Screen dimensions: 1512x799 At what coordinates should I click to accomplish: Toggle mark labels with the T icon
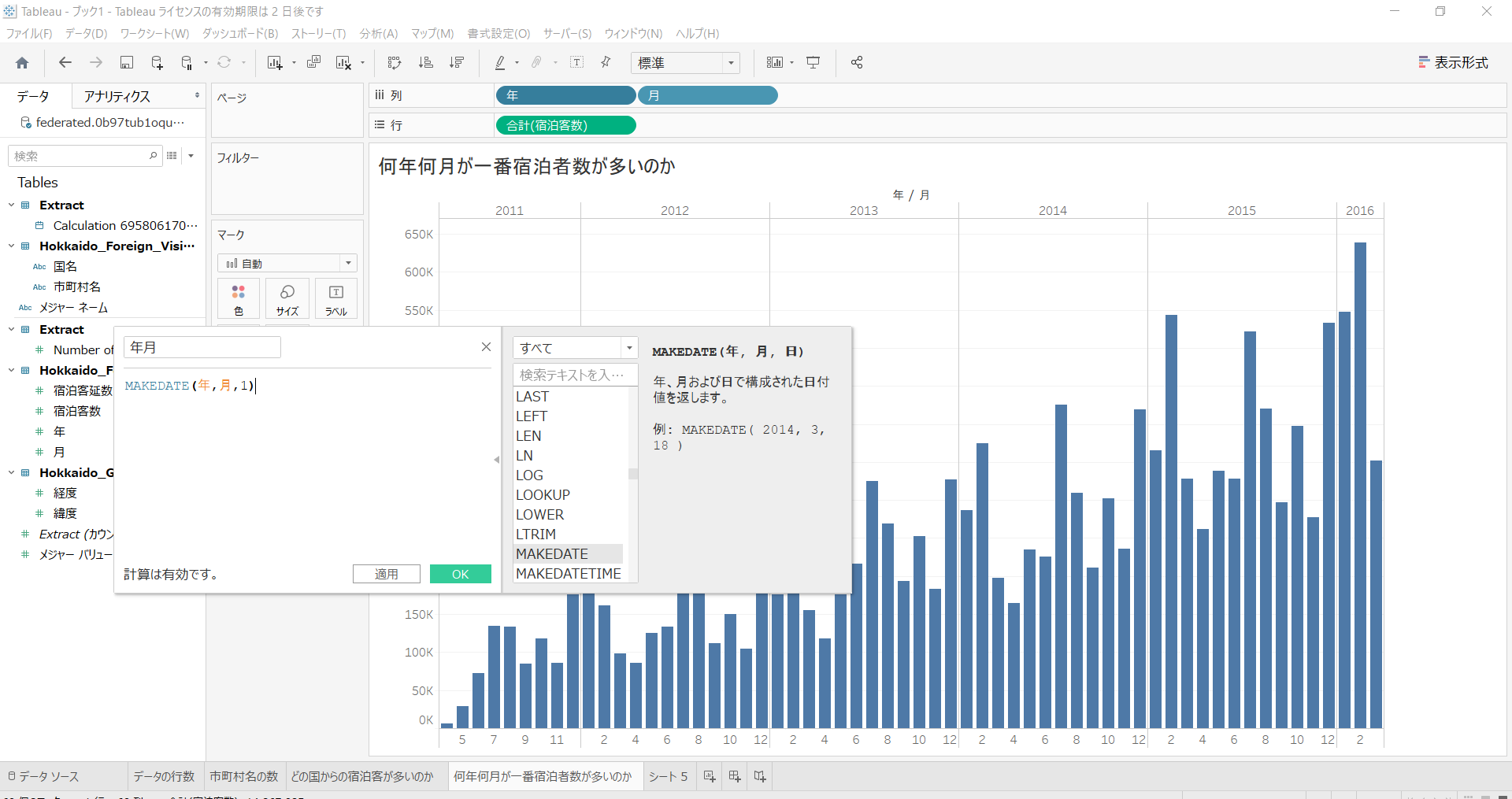click(576, 63)
